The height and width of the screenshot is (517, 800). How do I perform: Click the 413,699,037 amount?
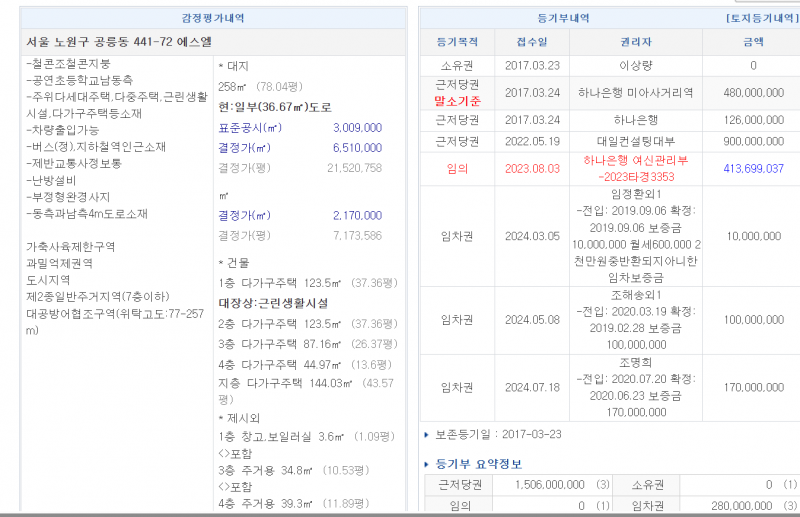(x=752, y=169)
